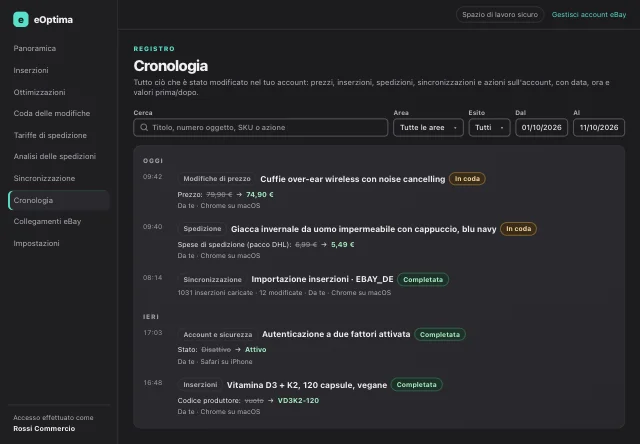Screen dimensions: 640x444
Task: Open Autenticazione a due fattori attivata entry
Action: [336, 334]
